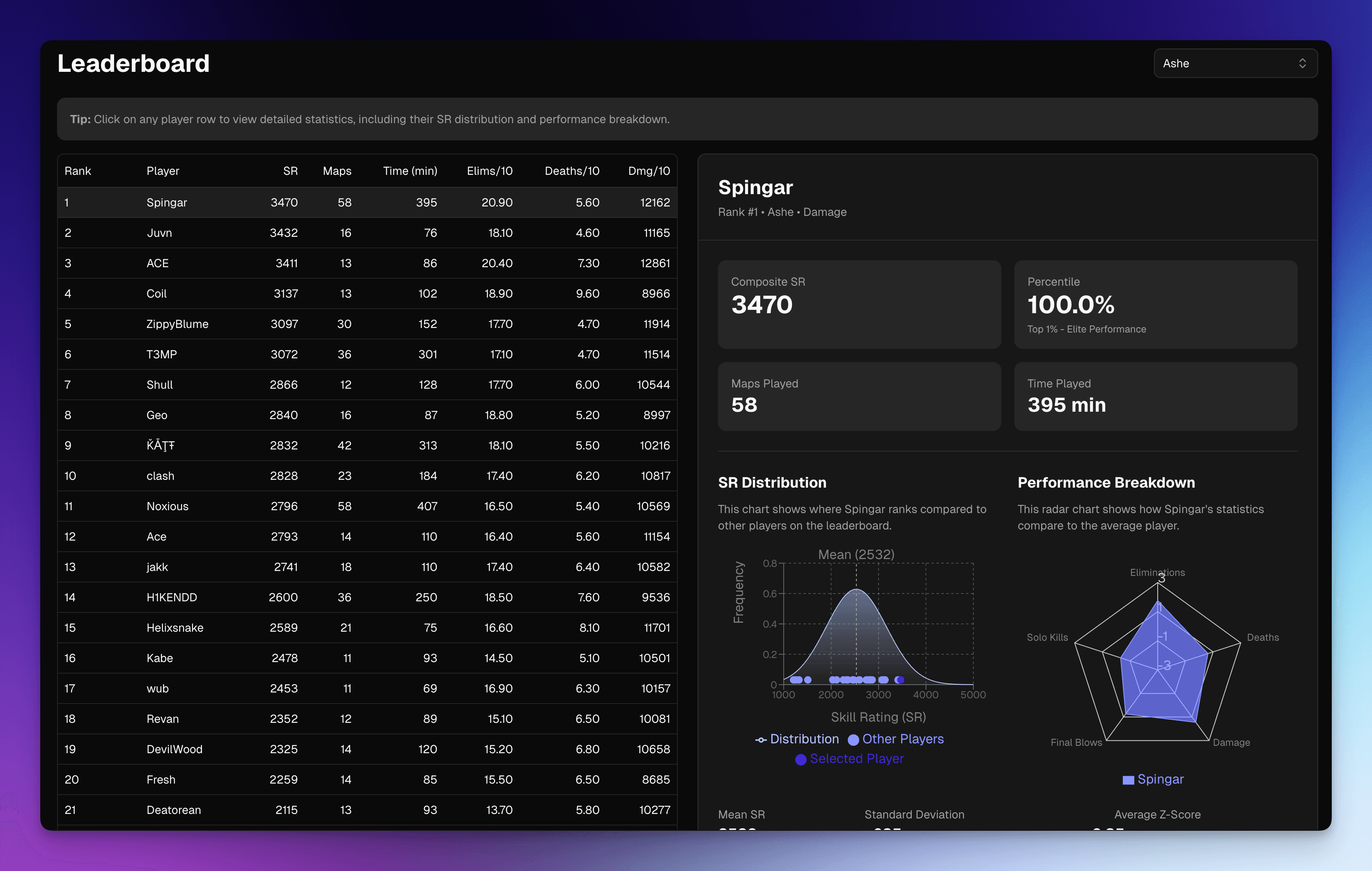
Task: Click the Maps Played stat card
Action: (859, 397)
